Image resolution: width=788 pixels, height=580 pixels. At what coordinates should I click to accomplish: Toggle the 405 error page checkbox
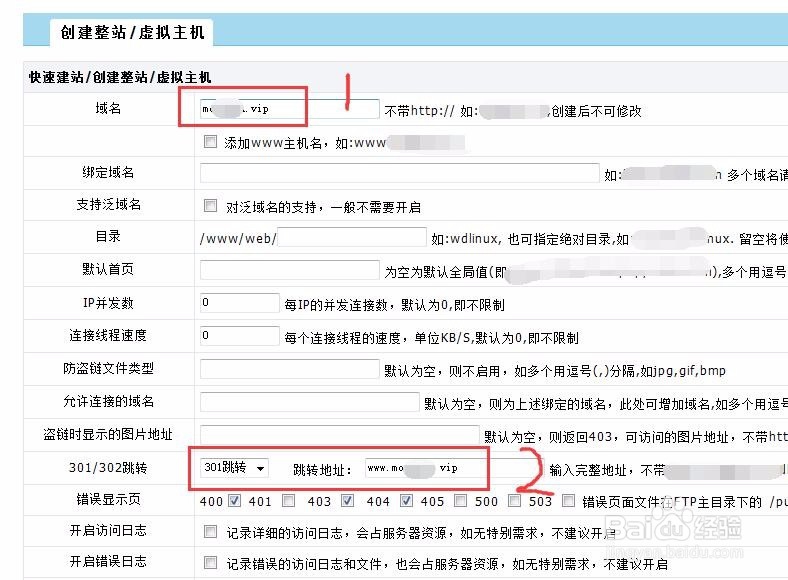tap(460, 501)
